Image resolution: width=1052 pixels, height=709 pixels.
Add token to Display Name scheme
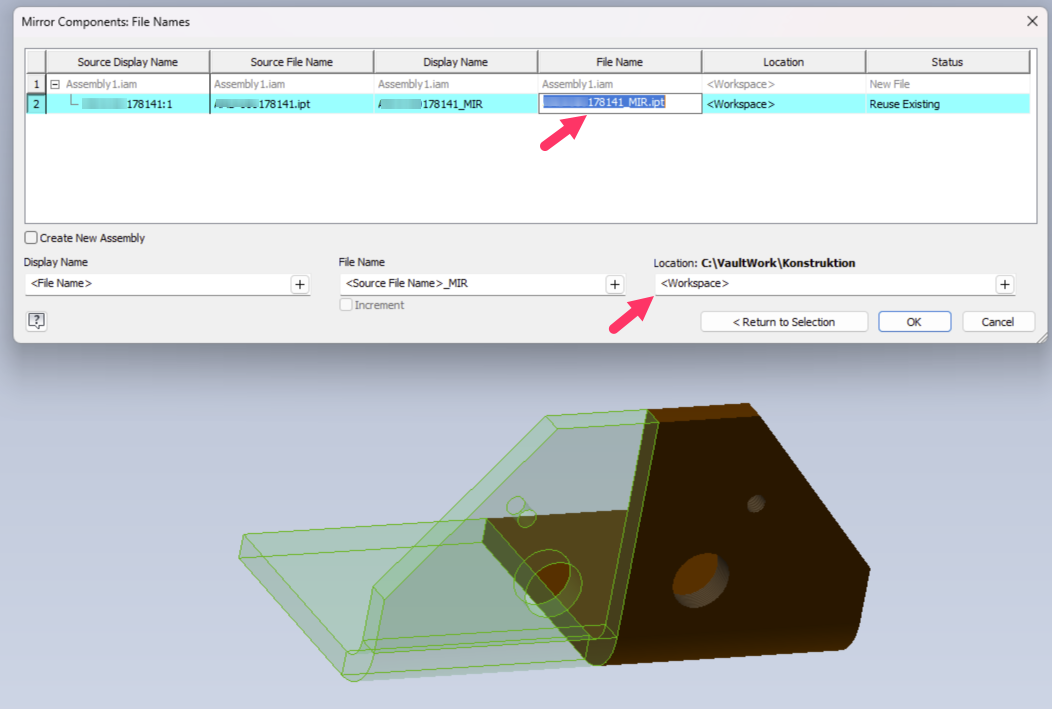click(x=300, y=284)
